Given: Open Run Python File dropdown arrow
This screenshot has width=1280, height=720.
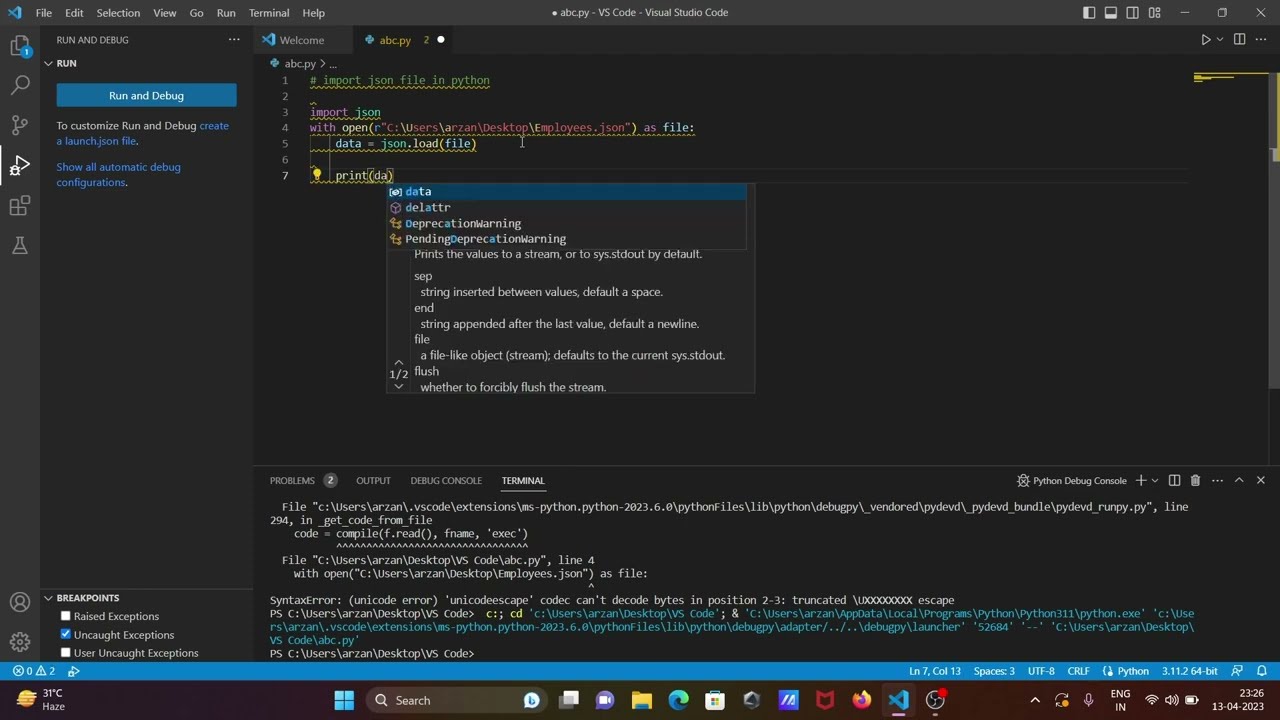Looking at the screenshot, I should tap(1219, 40).
